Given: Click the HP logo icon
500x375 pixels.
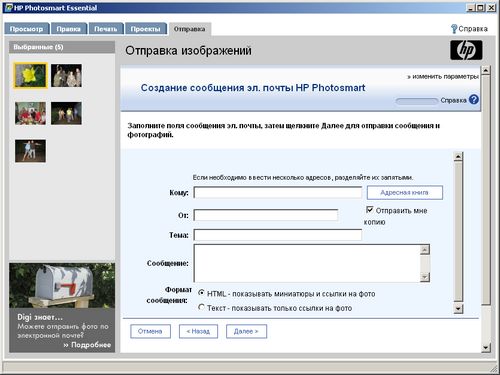Looking at the screenshot, I should pos(466,50).
